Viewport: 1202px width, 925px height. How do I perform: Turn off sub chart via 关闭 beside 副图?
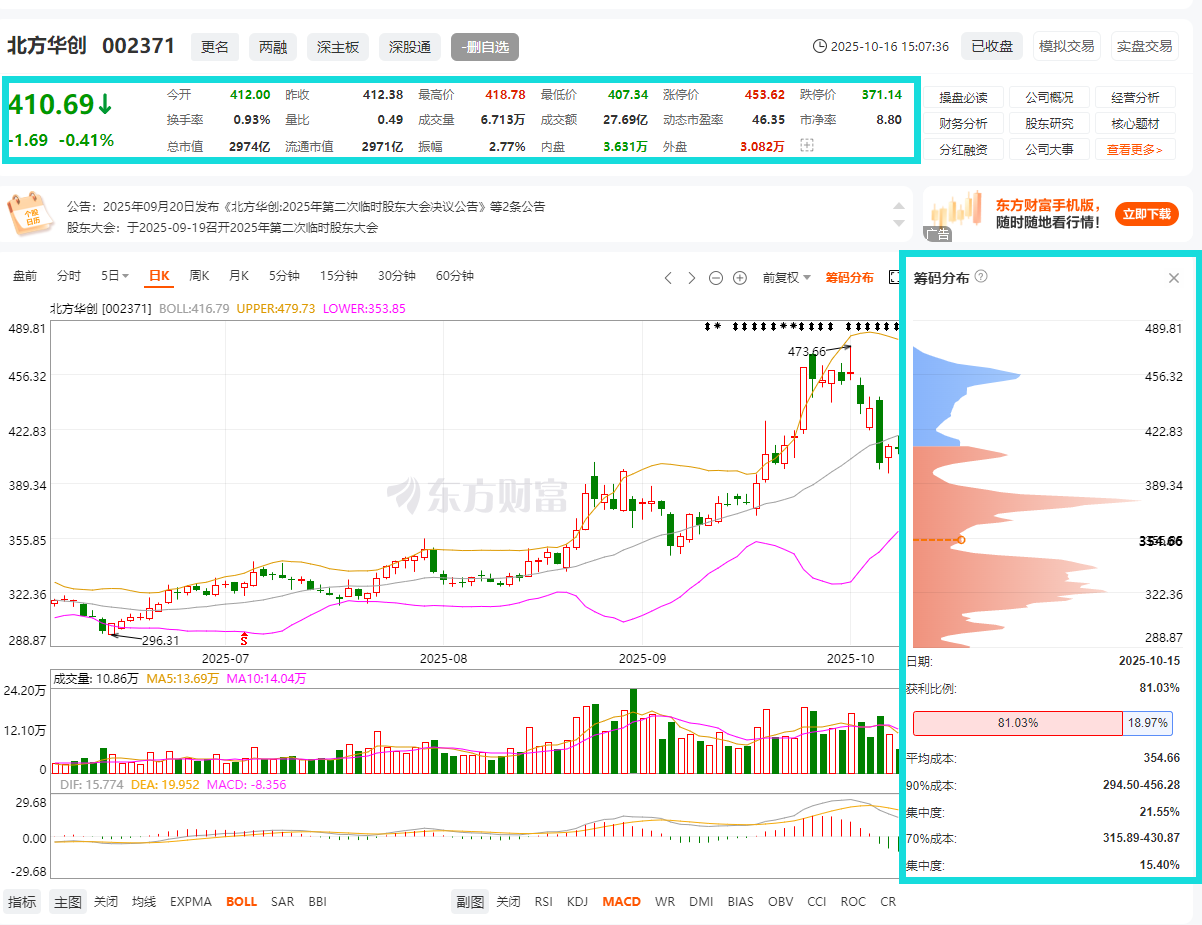click(x=509, y=901)
